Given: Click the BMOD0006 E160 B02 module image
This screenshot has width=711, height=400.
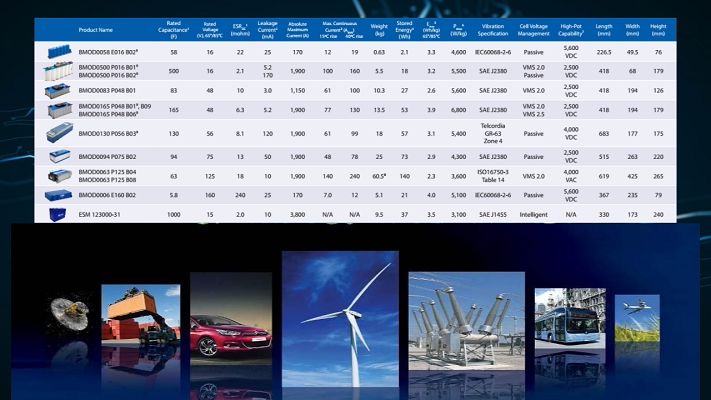Looking at the screenshot, I should click(x=58, y=195).
